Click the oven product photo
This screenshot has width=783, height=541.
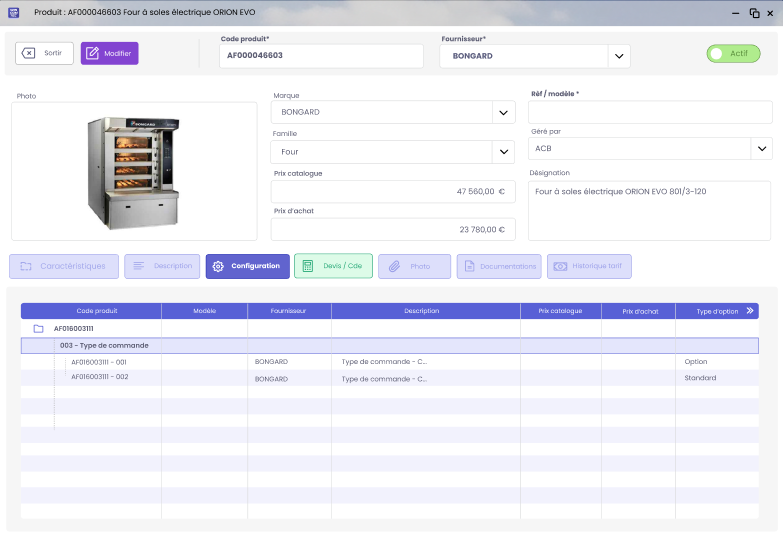pyautogui.click(x=133, y=171)
